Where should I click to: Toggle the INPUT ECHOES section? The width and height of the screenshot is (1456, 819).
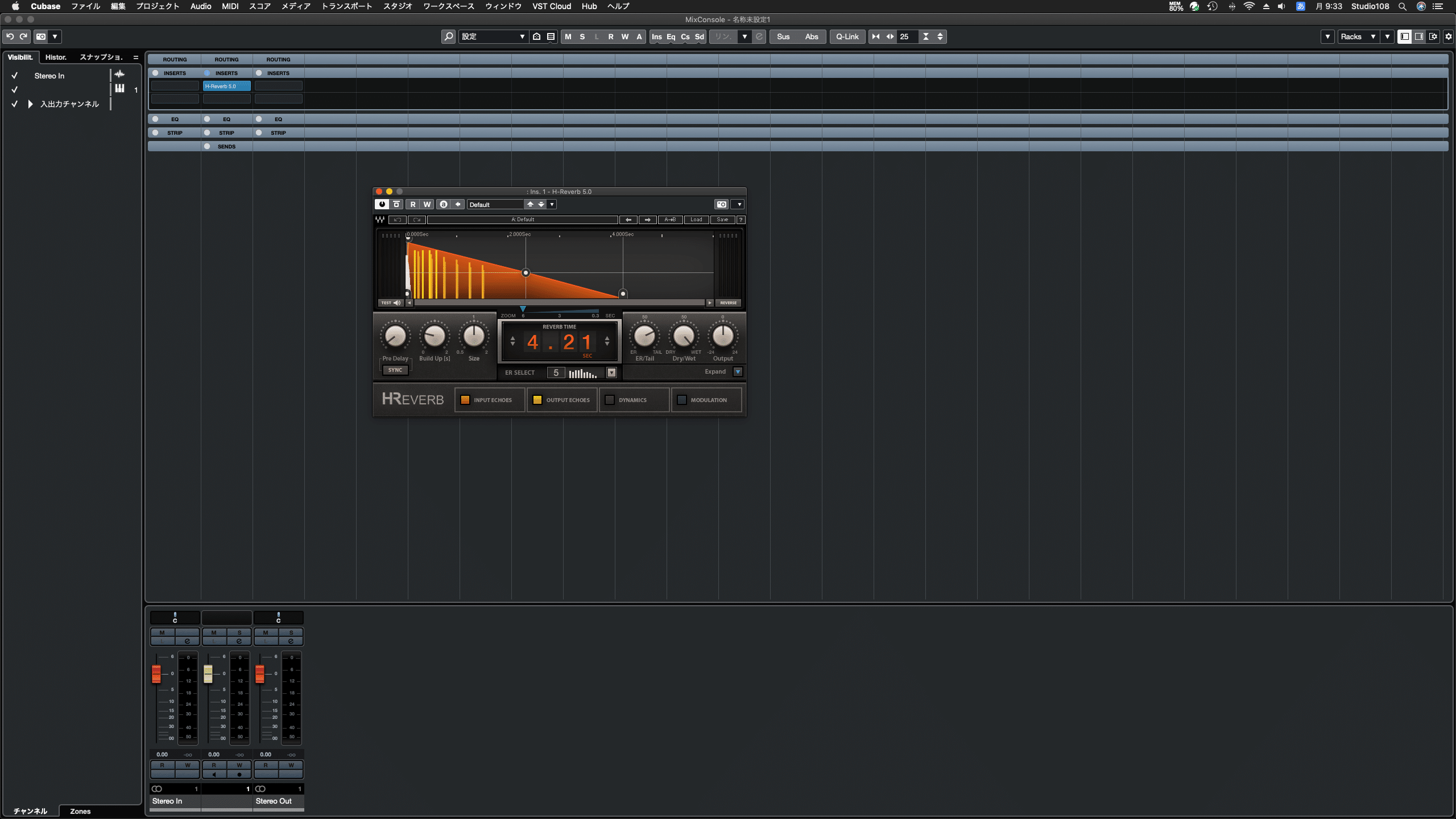465,400
